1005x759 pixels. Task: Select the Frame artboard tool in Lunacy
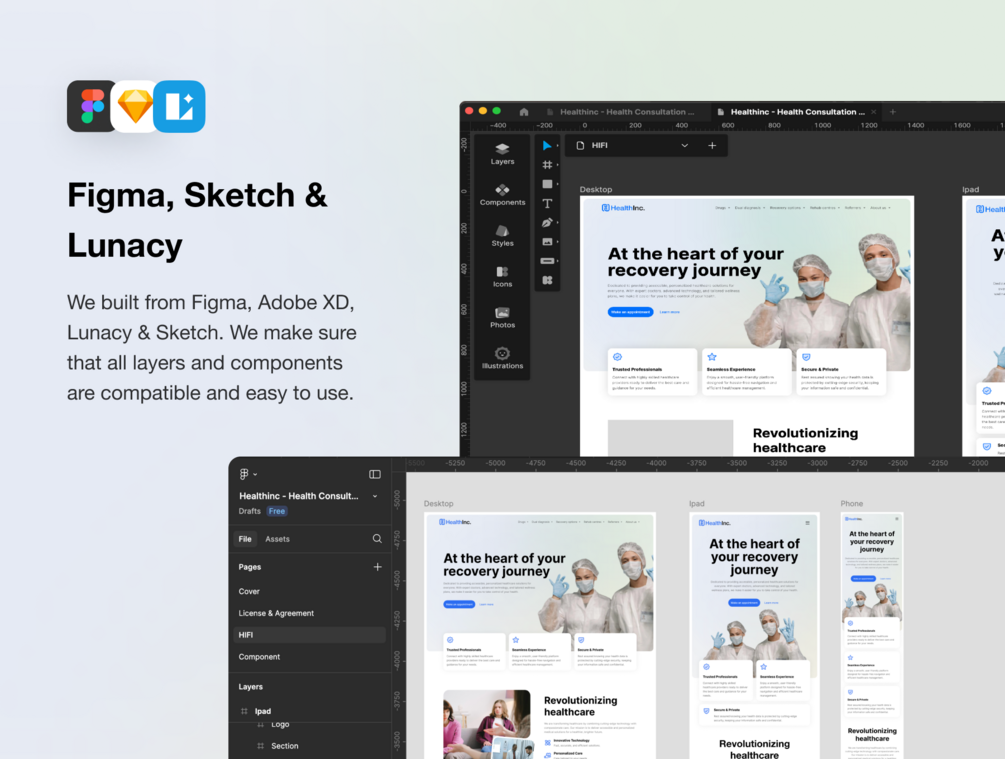547,165
